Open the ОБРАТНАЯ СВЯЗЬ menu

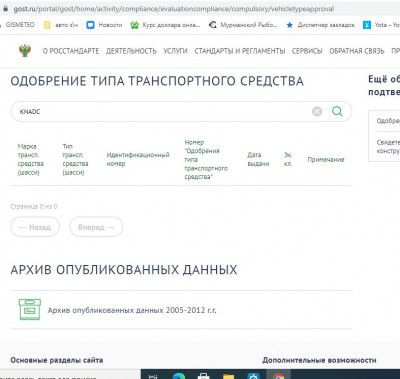point(357,51)
